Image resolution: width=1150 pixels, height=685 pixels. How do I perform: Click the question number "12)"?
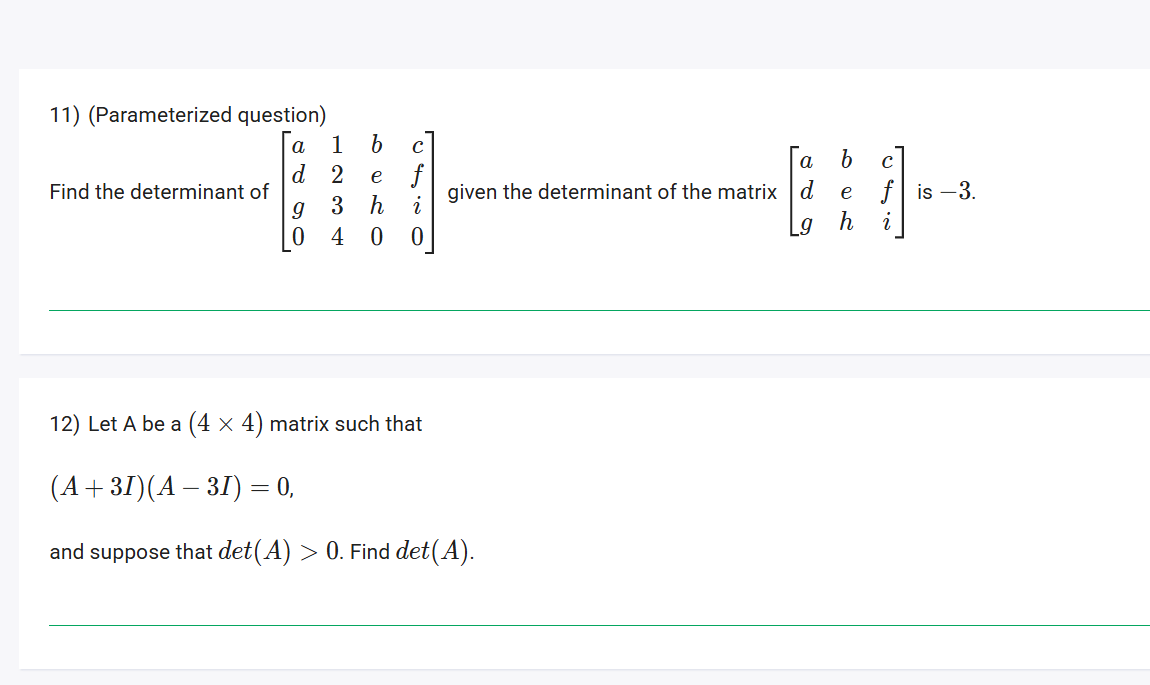65,424
